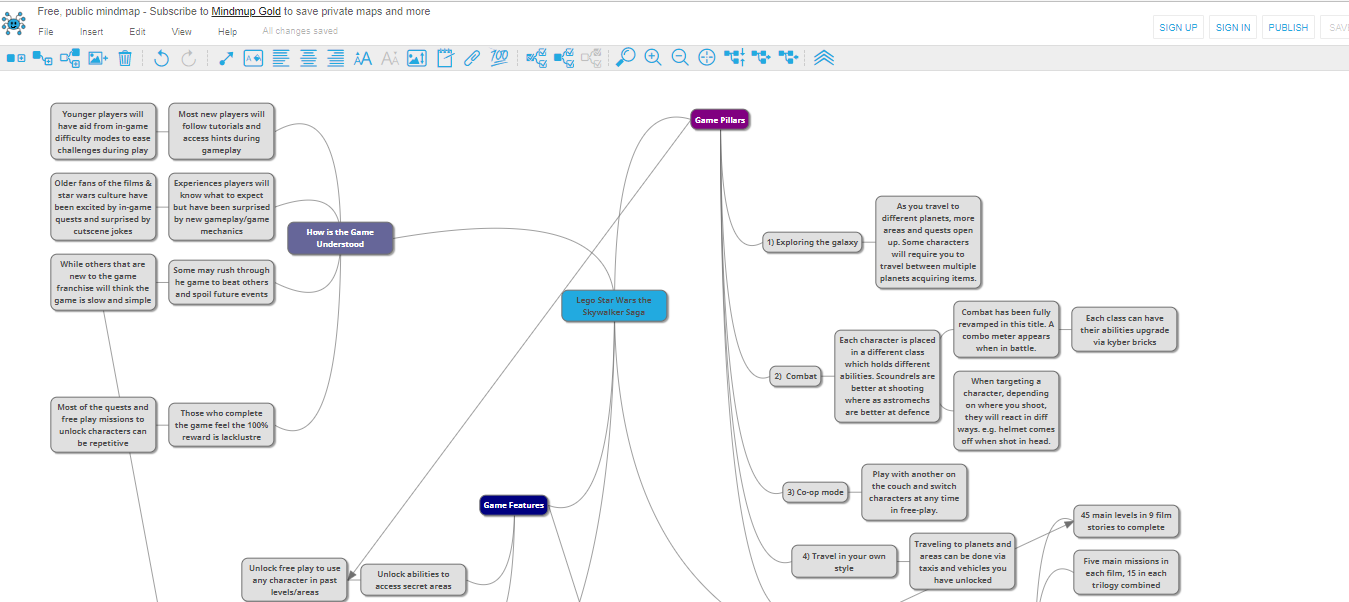Select the Play with another on couch node
1349x602 pixels.
click(915, 492)
